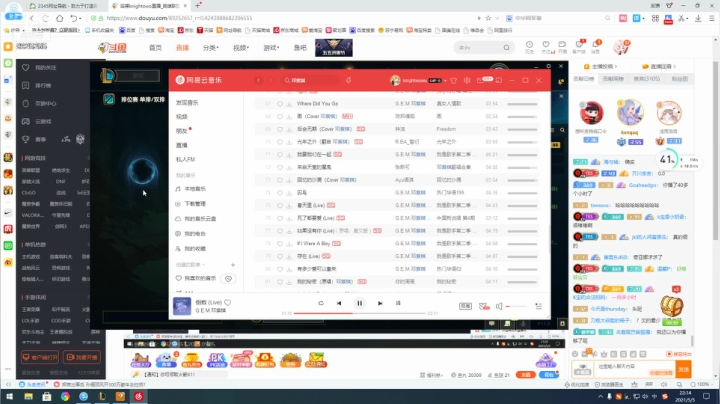Toggle the loop playback mode icon

(x=321, y=303)
